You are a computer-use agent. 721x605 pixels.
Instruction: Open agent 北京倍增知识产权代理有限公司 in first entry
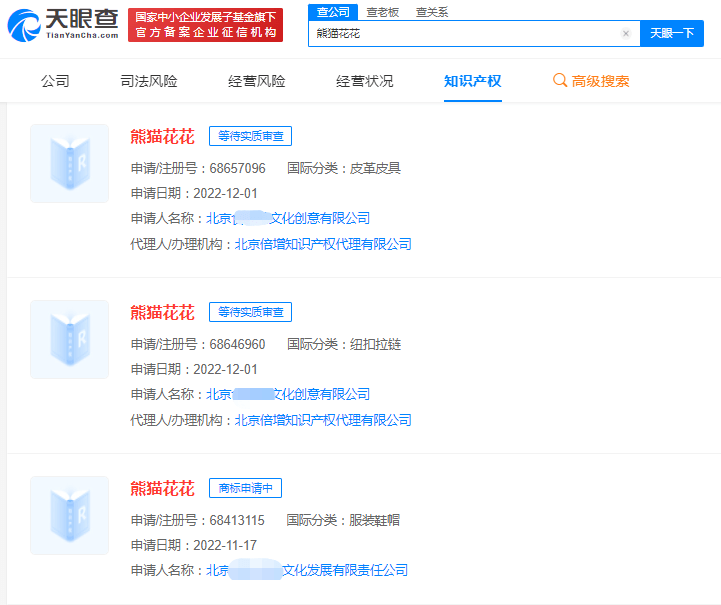coord(323,244)
